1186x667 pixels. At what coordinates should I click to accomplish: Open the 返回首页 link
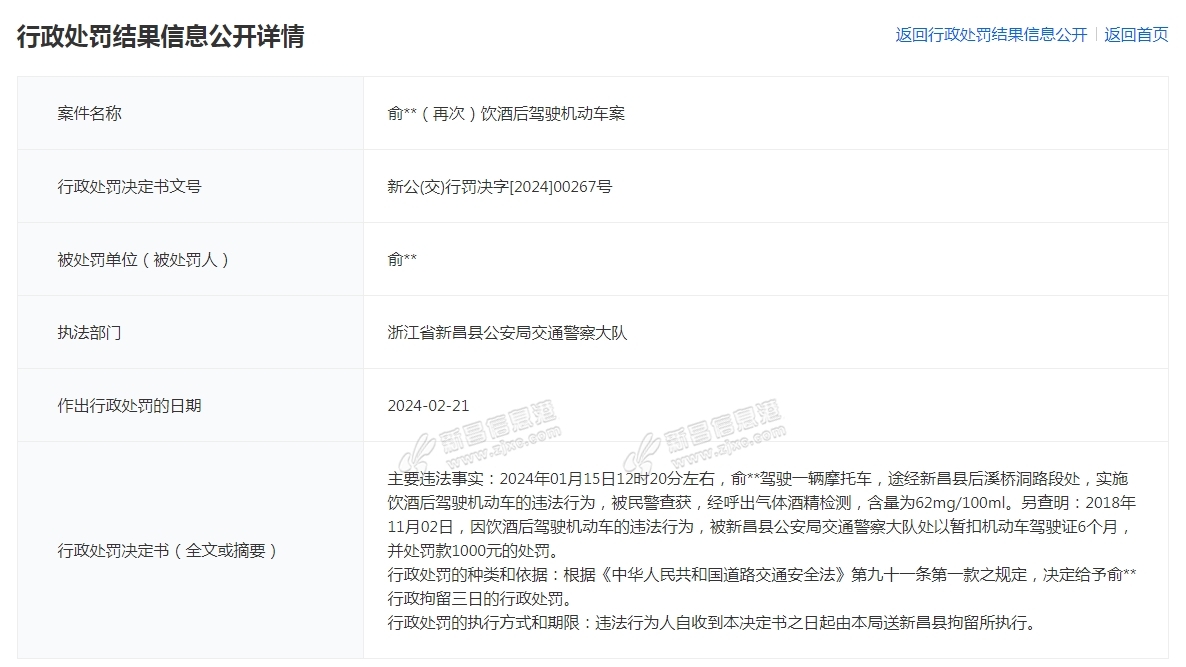[x=1136, y=35]
